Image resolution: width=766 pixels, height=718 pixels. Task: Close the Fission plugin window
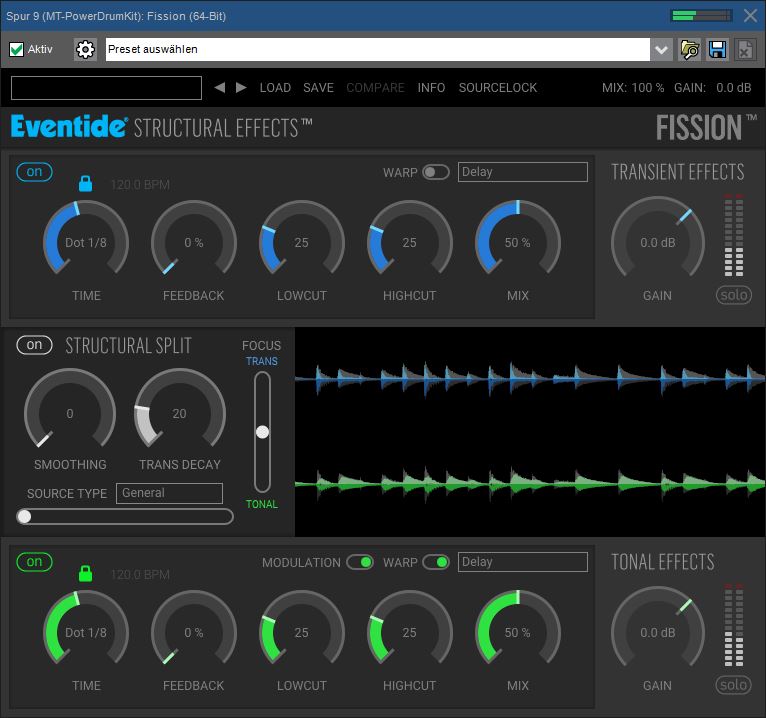pos(750,16)
